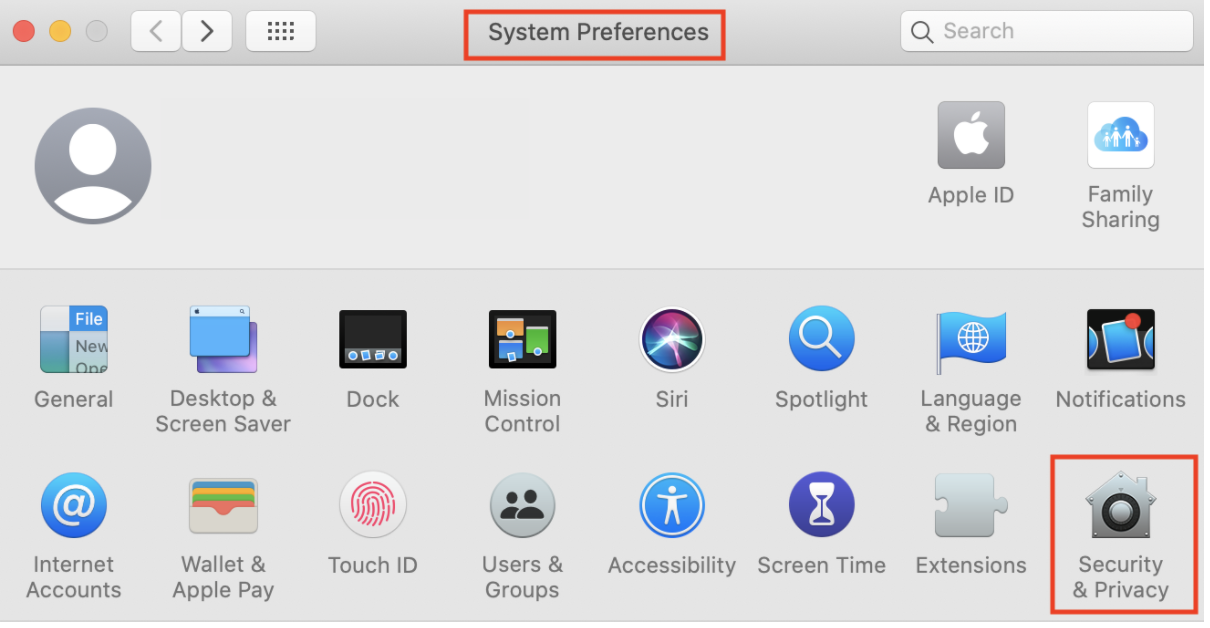The height and width of the screenshot is (628, 1210).
Task: Open Screen Time settings
Action: tap(821, 507)
